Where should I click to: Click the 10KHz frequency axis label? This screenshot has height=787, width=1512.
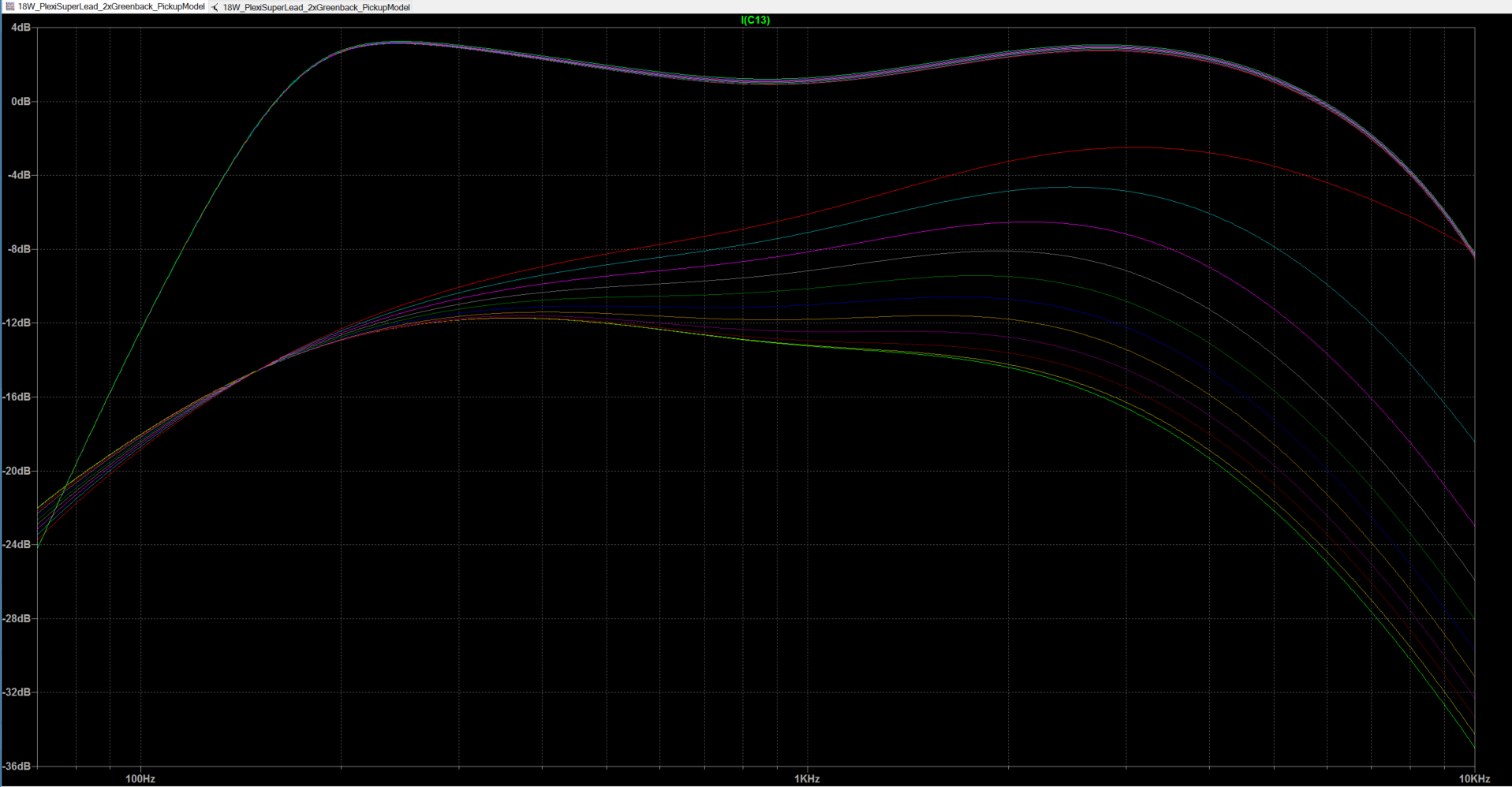(x=1473, y=779)
